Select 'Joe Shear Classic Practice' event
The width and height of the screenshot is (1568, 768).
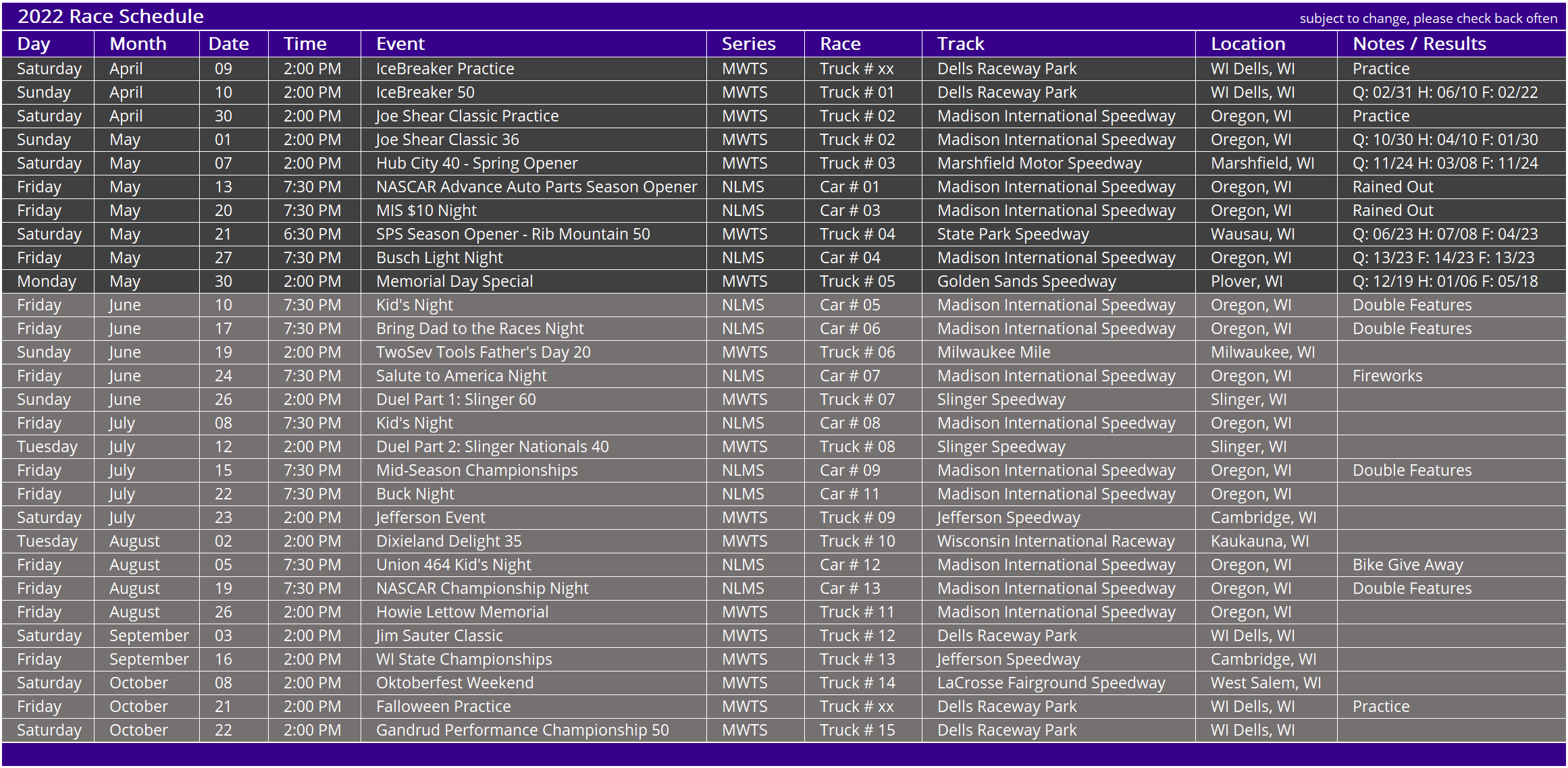pyautogui.click(x=467, y=116)
